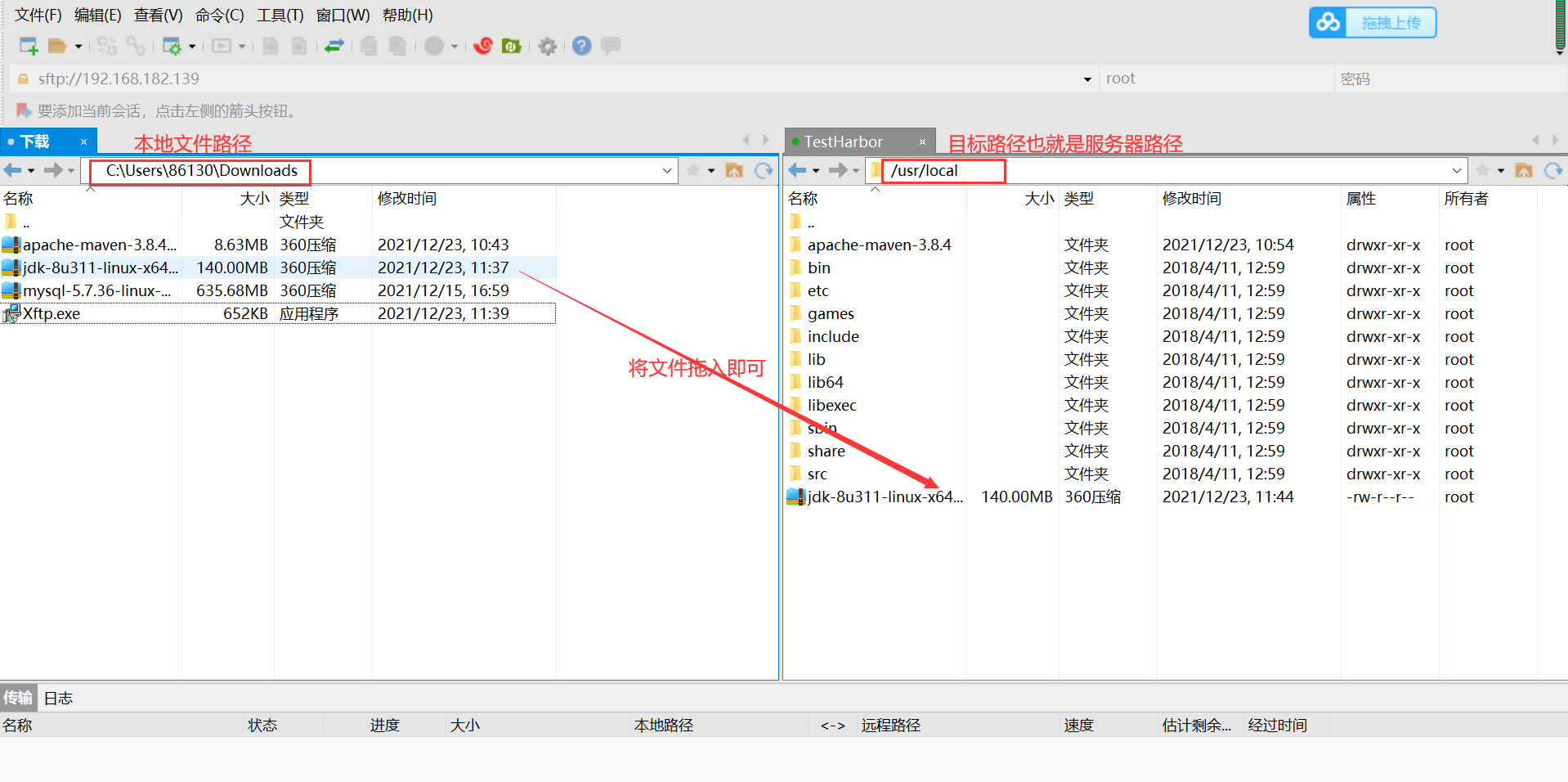
Task: Open the 工具(T) menu
Action: pyautogui.click(x=280, y=15)
